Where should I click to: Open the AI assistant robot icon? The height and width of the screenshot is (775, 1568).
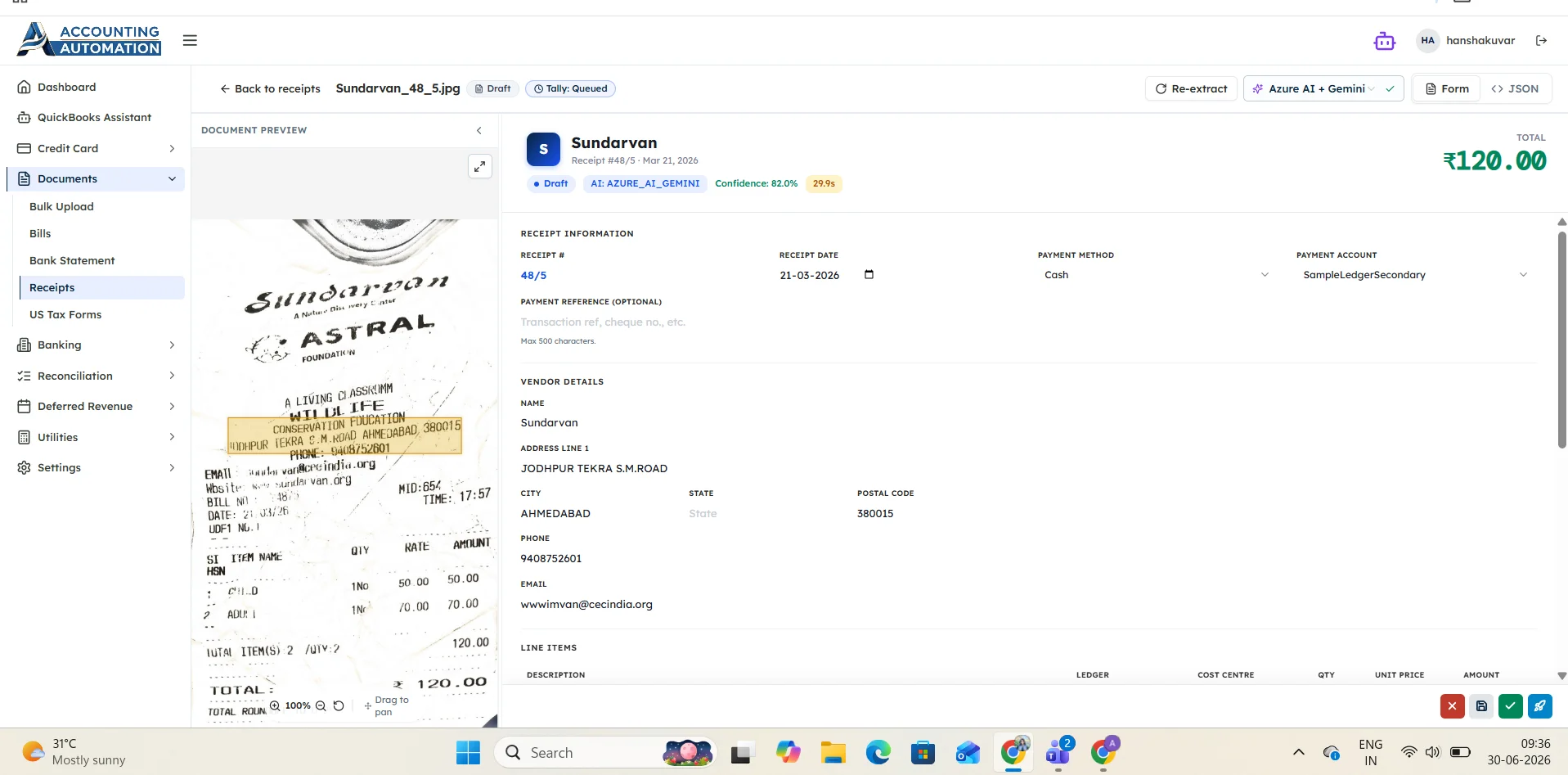pos(1384,41)
